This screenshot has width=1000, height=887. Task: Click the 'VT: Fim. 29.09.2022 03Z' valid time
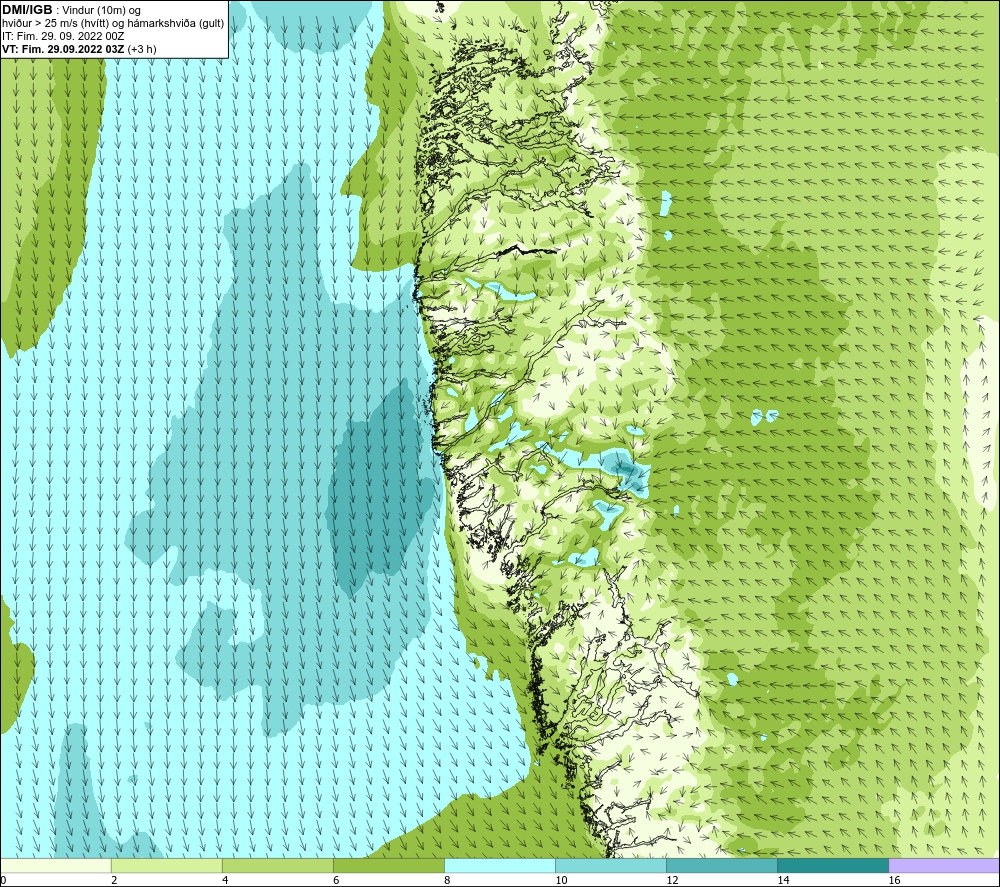coord(63,49)
